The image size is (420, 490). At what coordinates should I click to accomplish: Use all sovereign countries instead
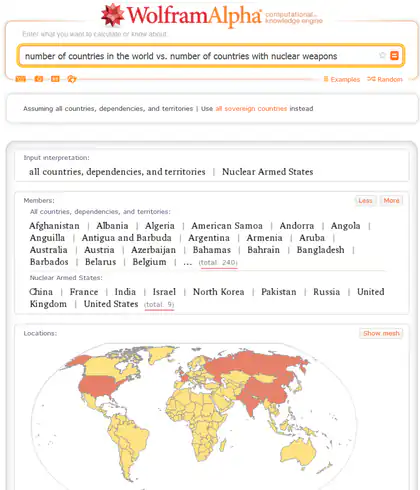pos(251,109)
